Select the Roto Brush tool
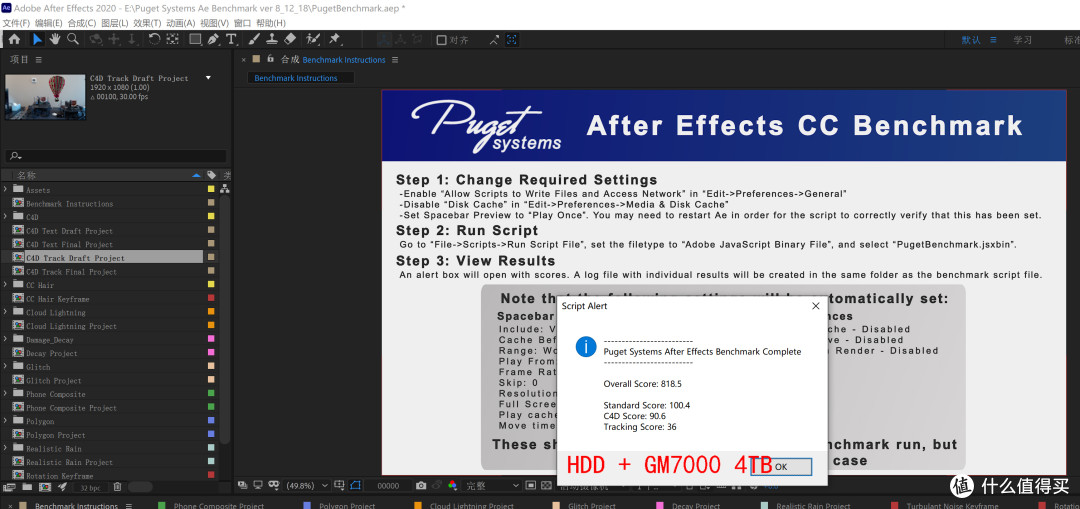Screen dimensions: 1080x509 click(x=313, y=39)
